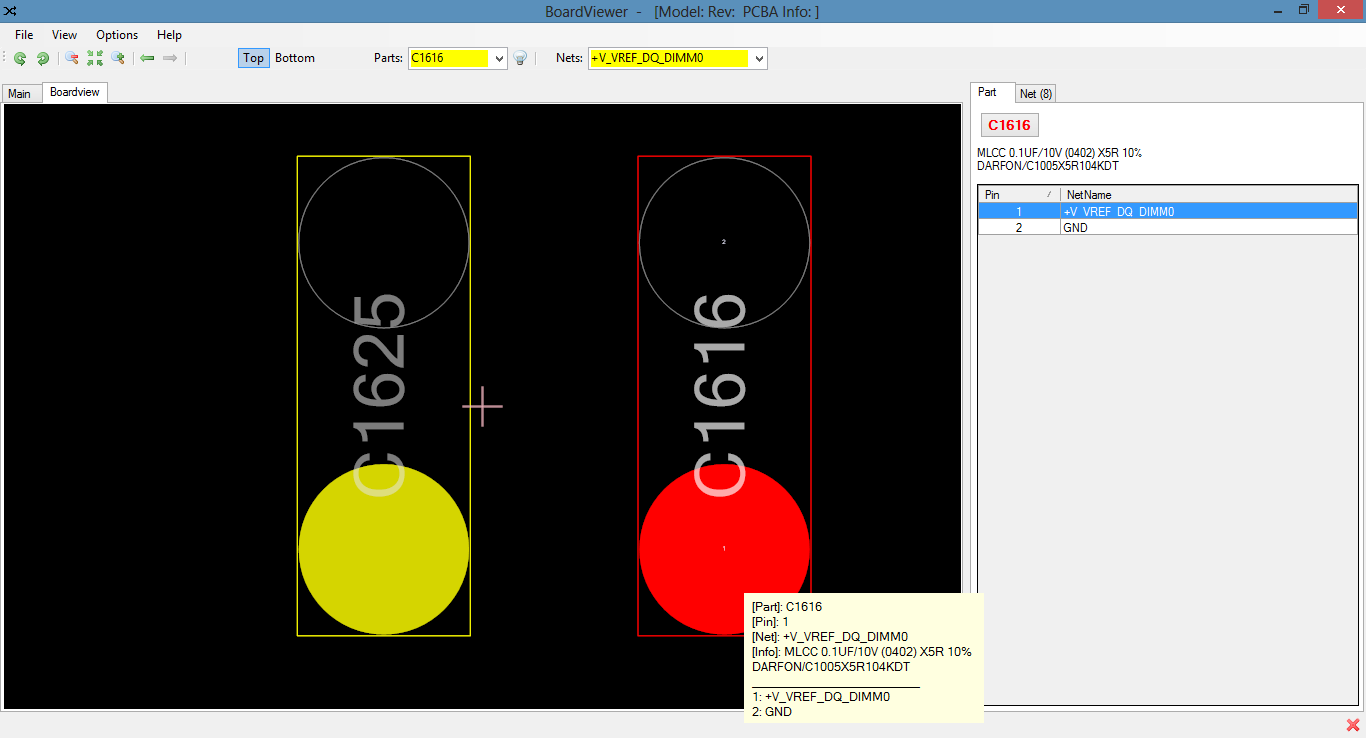Click the DARFON part number in Part panel
Screen dimensions: 1366x738
click(1047, 166)
